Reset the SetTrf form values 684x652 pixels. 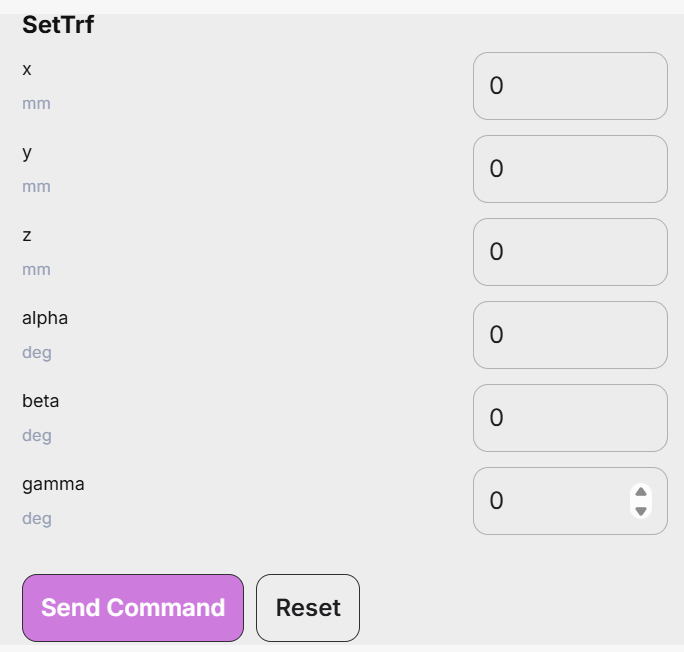click(x=308, y=608)
